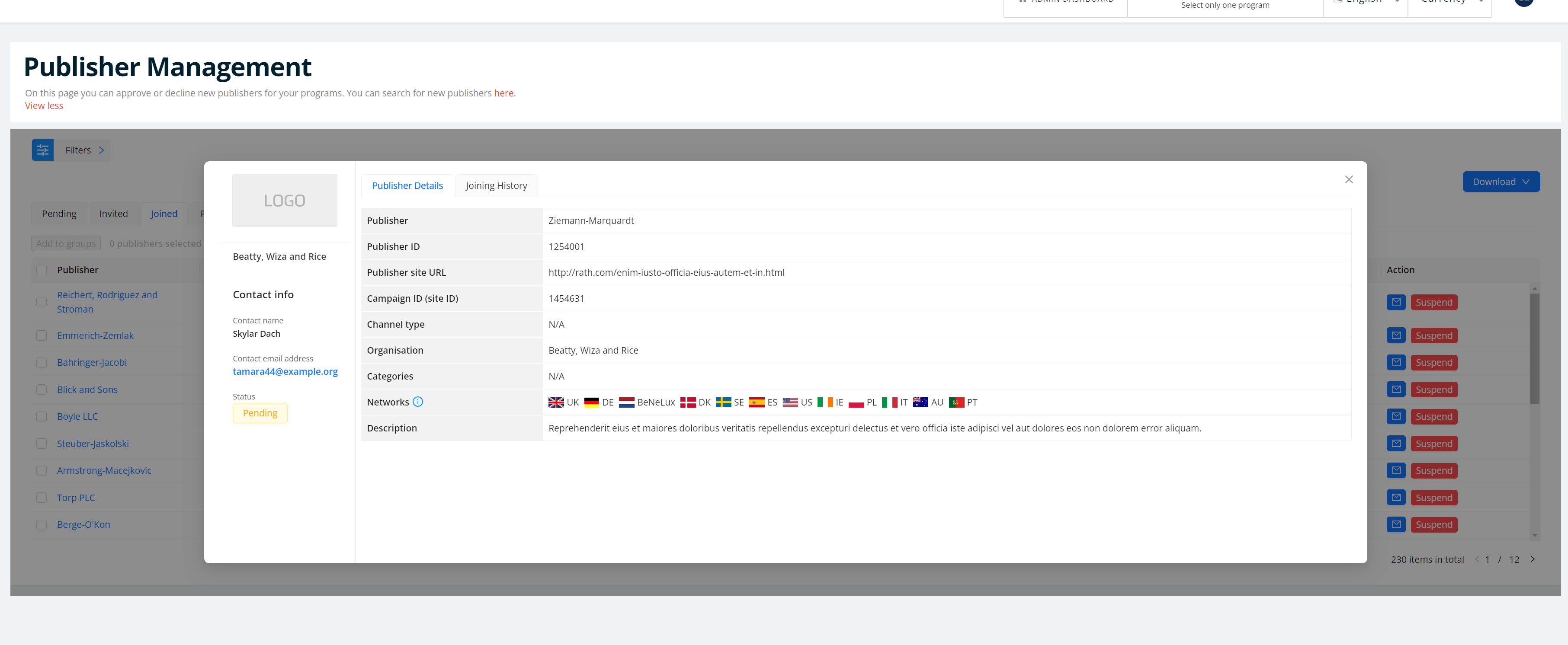This screenshot has width=1568, height=645.
Task: Open the Pending publishers tab
Action: (x=59, y=214)
